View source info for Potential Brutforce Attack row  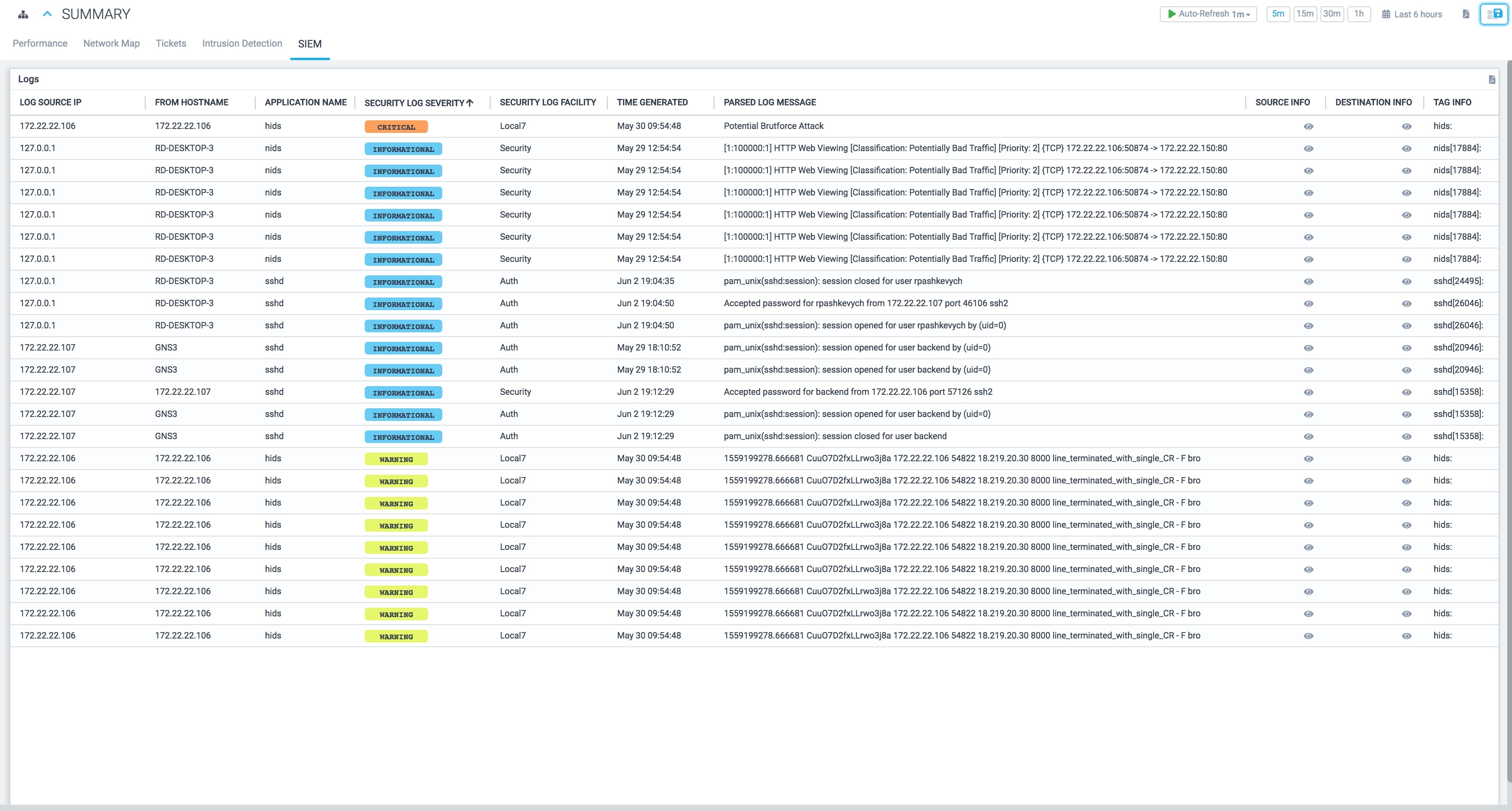tap(1308, 127)
